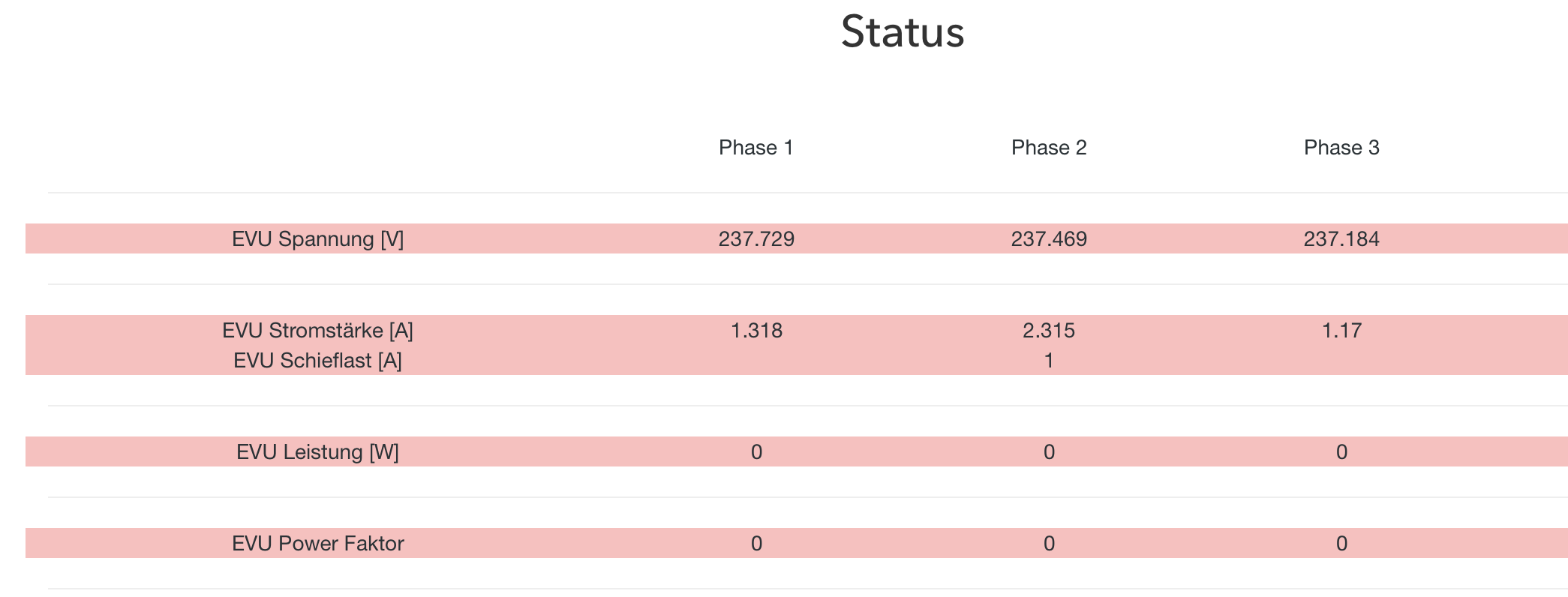1568x597 pixels.
Task: Select the Phase 3 column header
Action: (x=1341, y=148)
